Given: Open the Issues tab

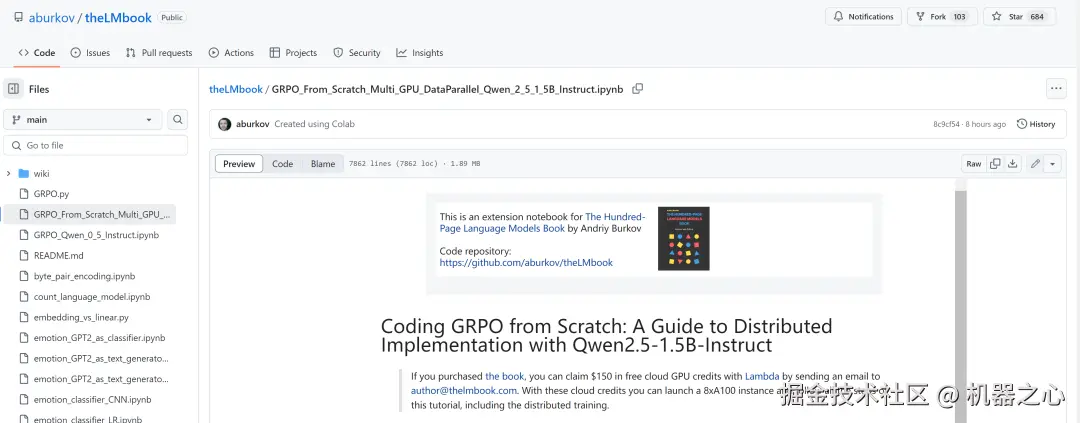Looking at the screenshot, I should click(90, 52).
